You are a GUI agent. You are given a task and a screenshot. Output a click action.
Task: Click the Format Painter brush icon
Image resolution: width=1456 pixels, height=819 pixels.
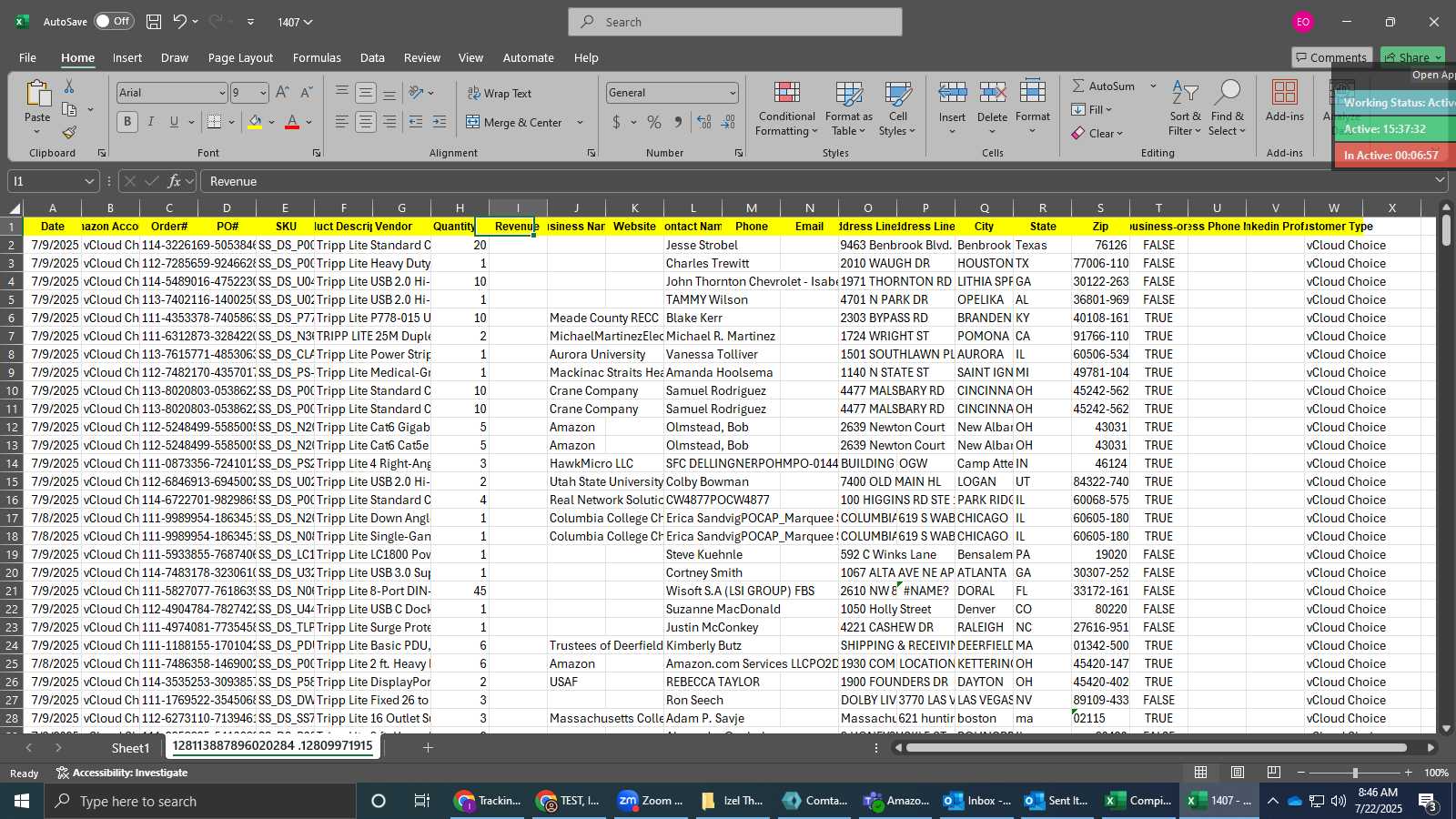click(69, 133)
